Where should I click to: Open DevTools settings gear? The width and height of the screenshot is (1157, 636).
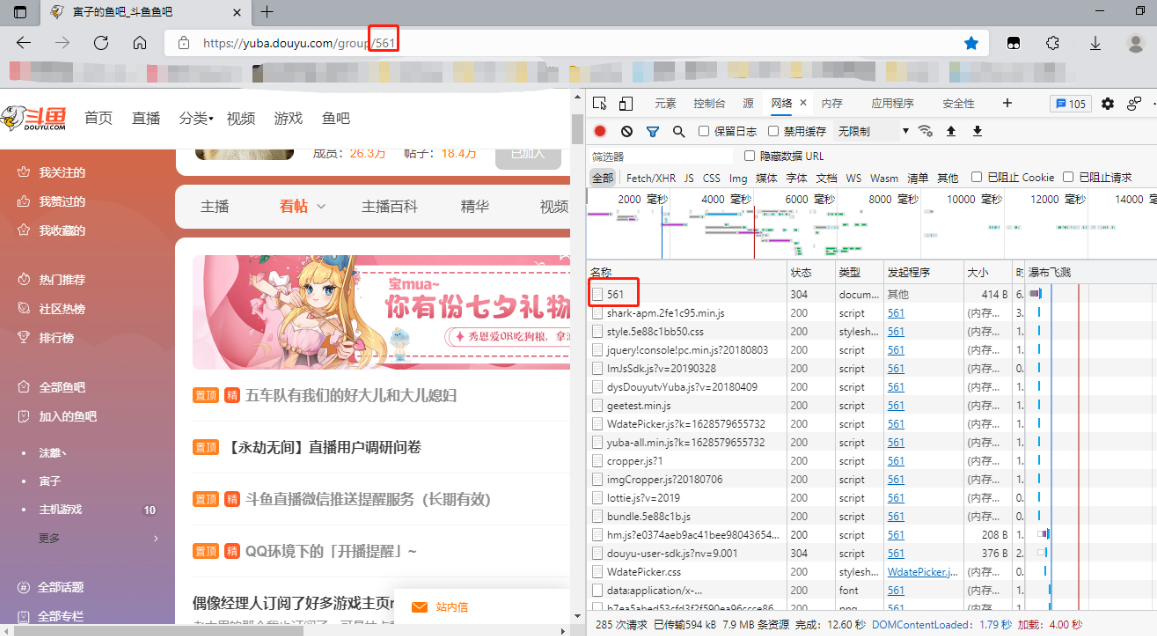[1108, 104]
